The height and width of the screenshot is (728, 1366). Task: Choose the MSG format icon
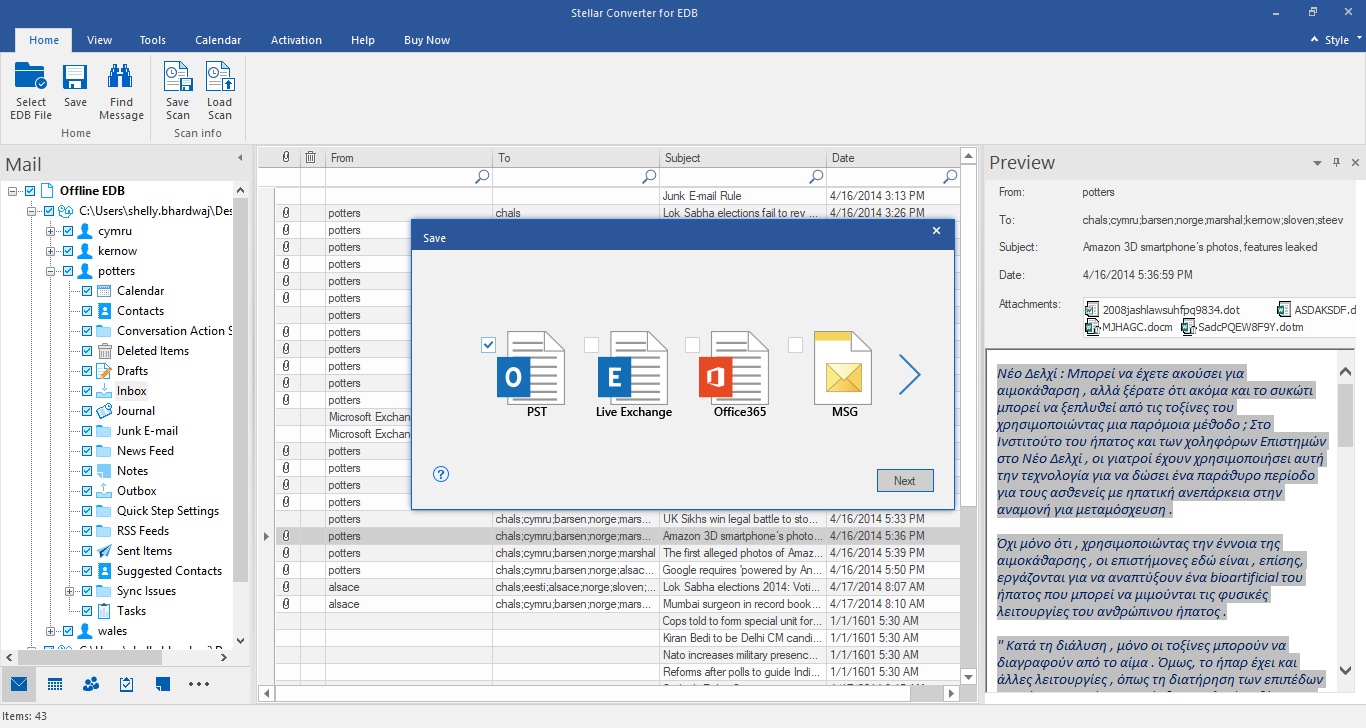(842, 367)
